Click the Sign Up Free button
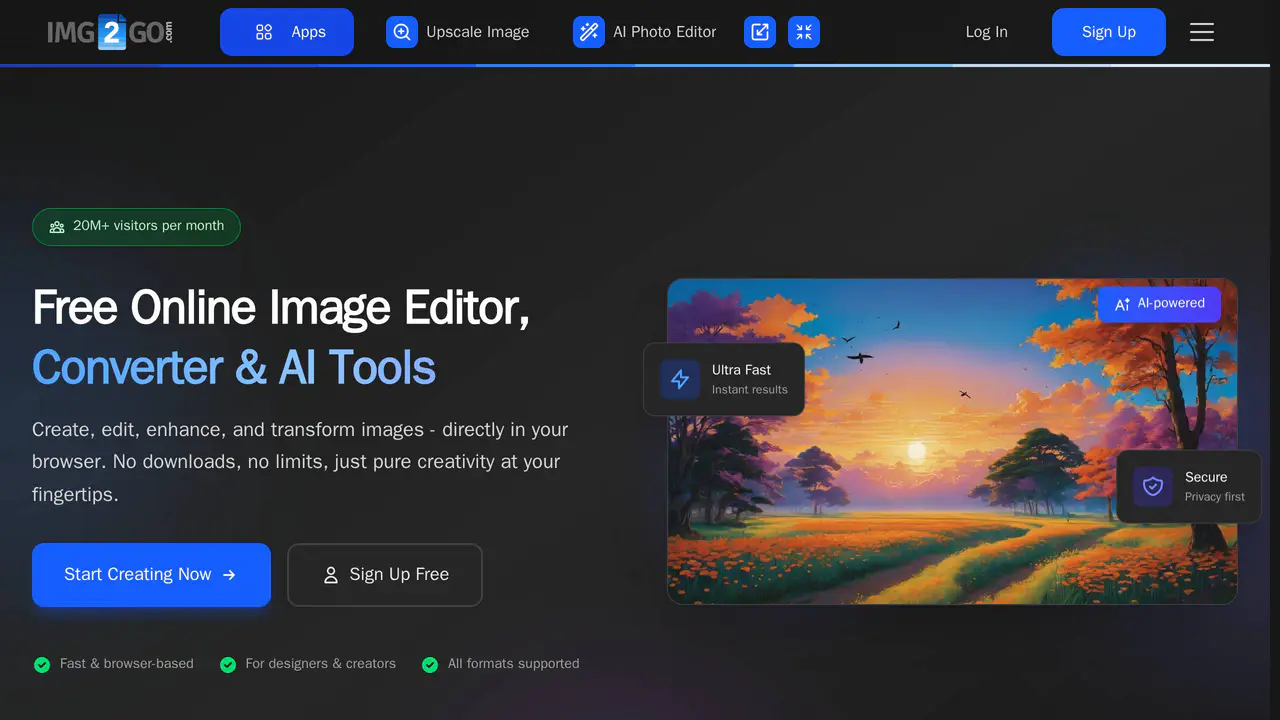The image size is (1280, 720). click(385, 574)
